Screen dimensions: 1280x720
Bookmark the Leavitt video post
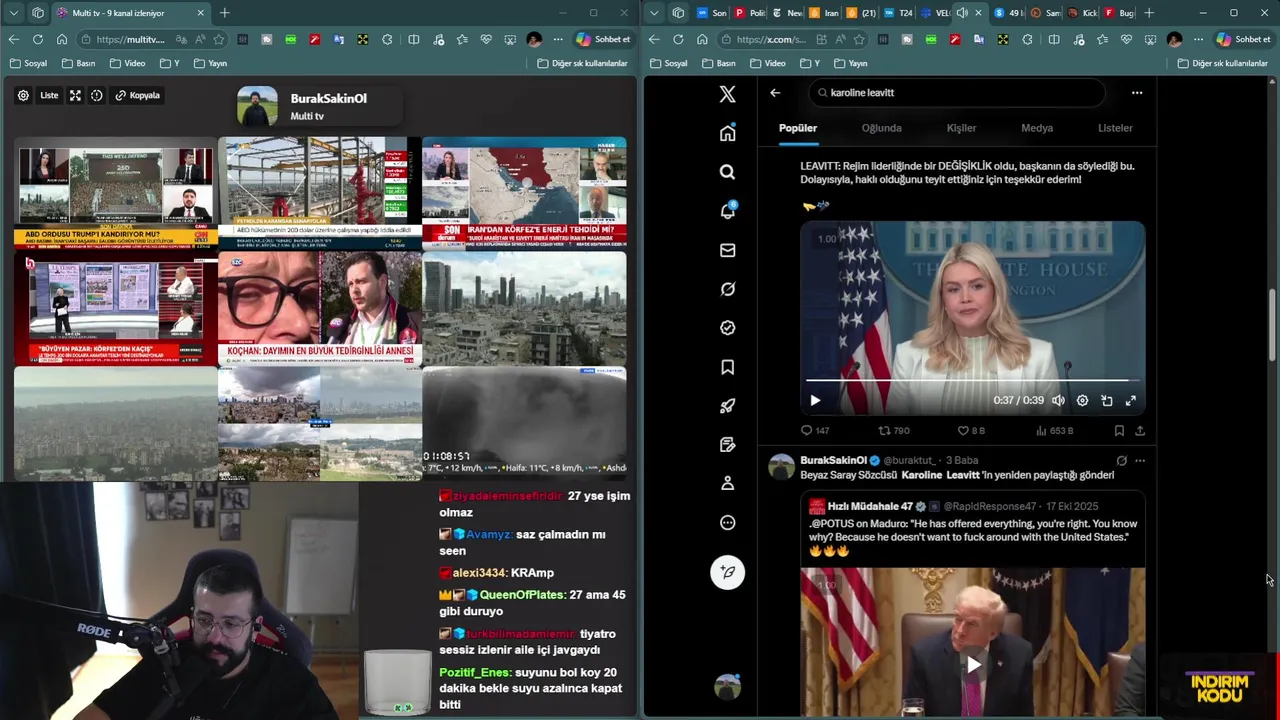click(1119, 431)
